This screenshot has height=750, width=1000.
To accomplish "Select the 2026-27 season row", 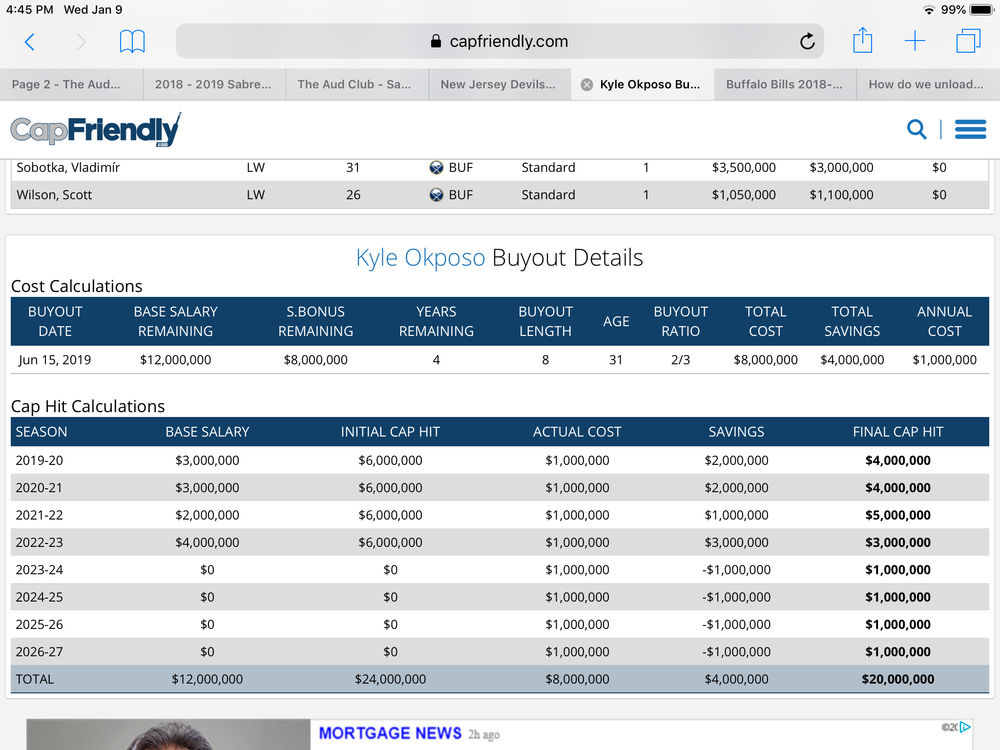I will coord(500,652).
